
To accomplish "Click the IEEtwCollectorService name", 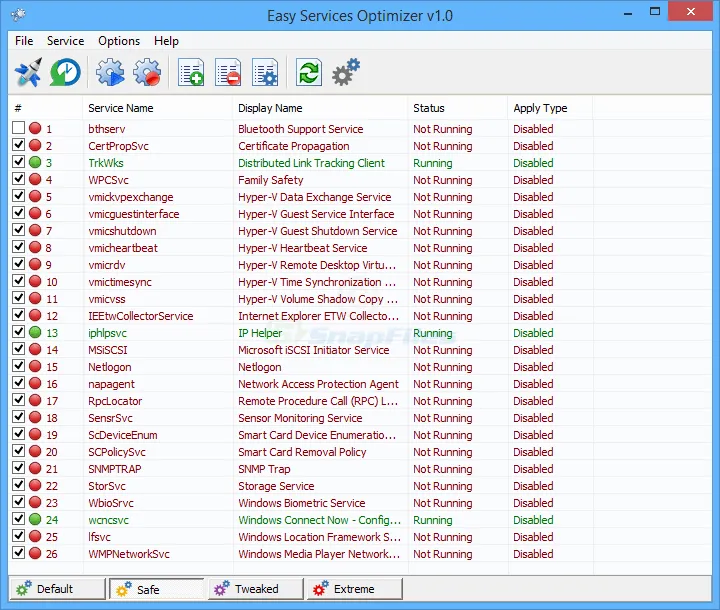I will click(x=141, y=316).
